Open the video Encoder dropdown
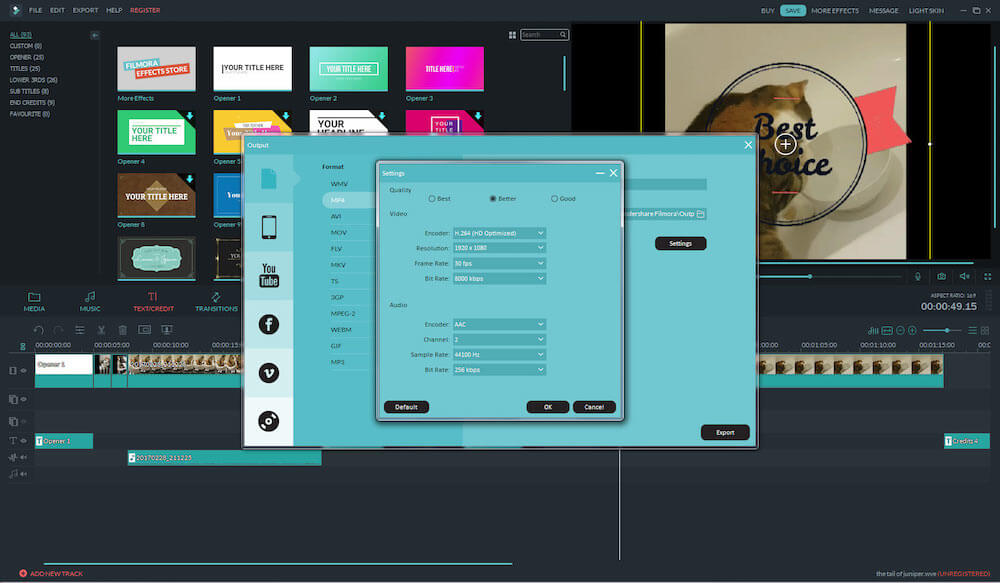 (499, 233)
